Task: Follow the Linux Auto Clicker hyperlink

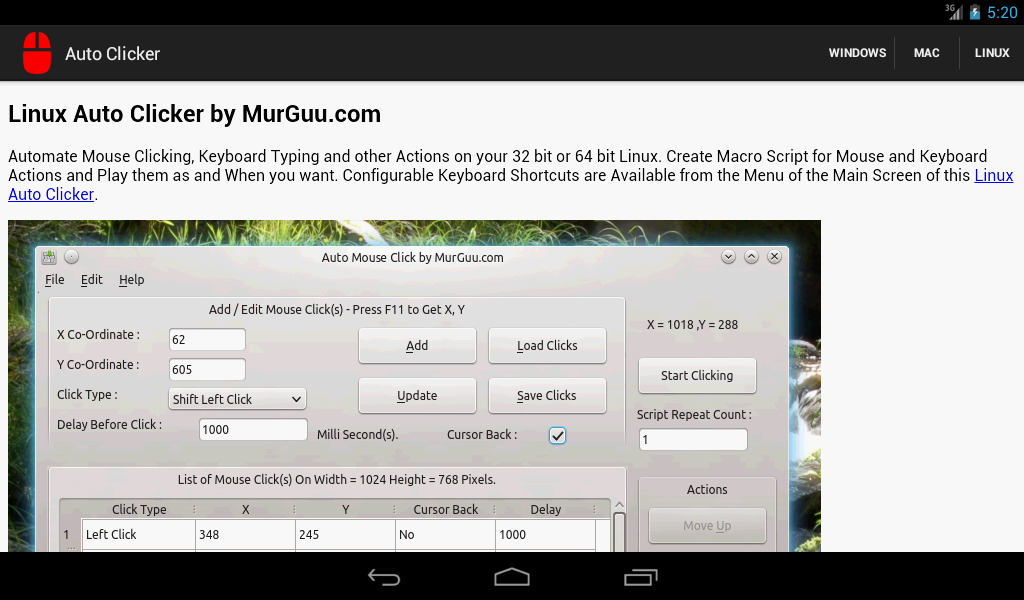Action: (993, 176)
